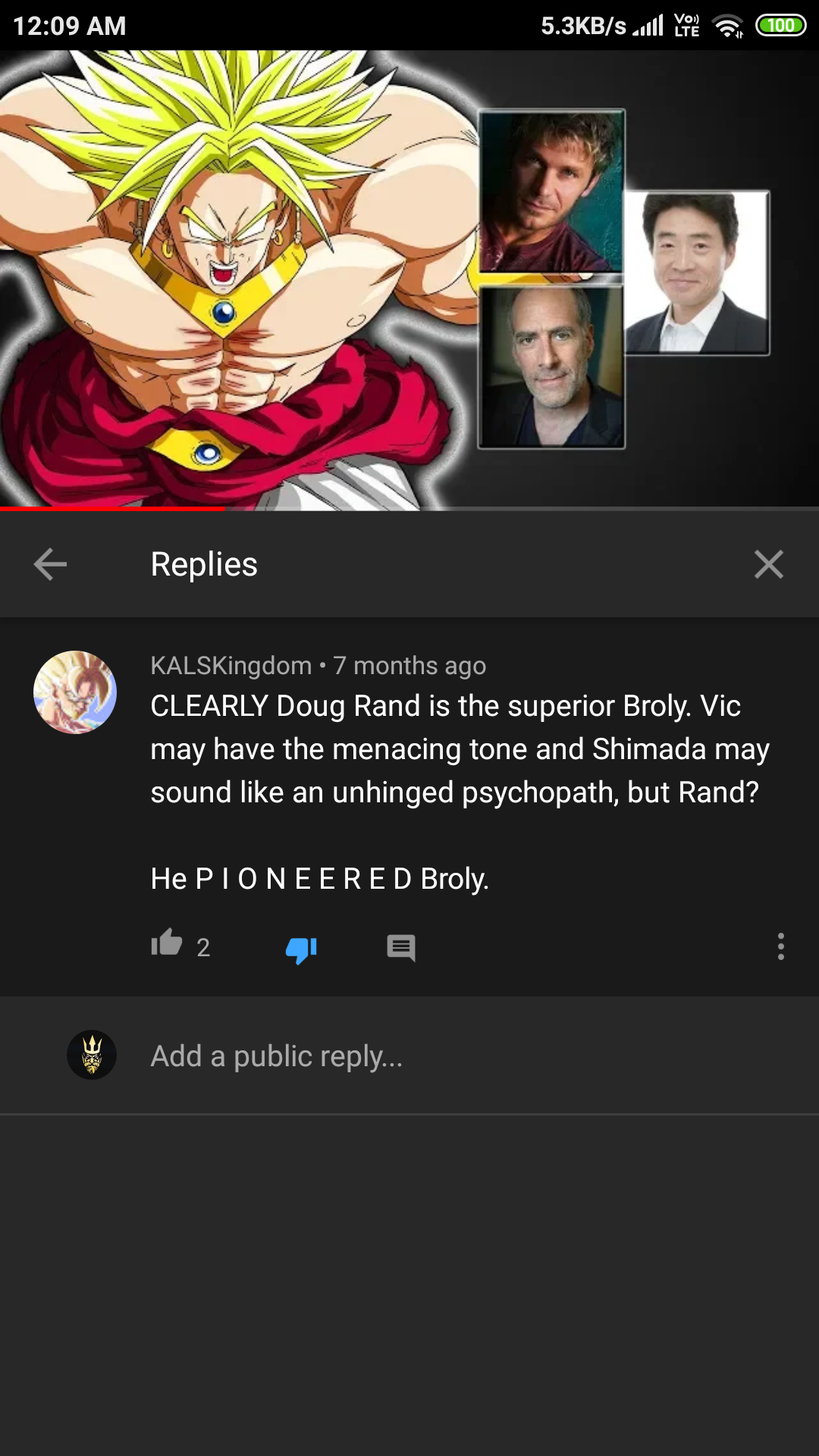Tap the Replies header title
This screenshot has width=819, height=1456.
pyautogui.click(x=204, y=564)
